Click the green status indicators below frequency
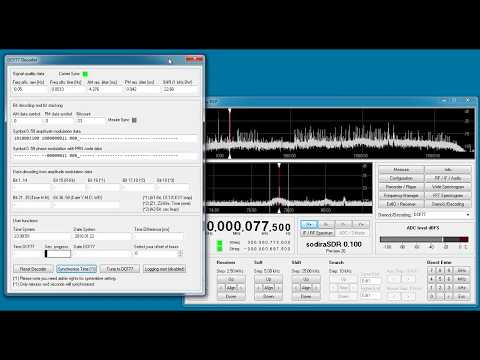Screen dimensions: 480x360 tap(220, 246)
